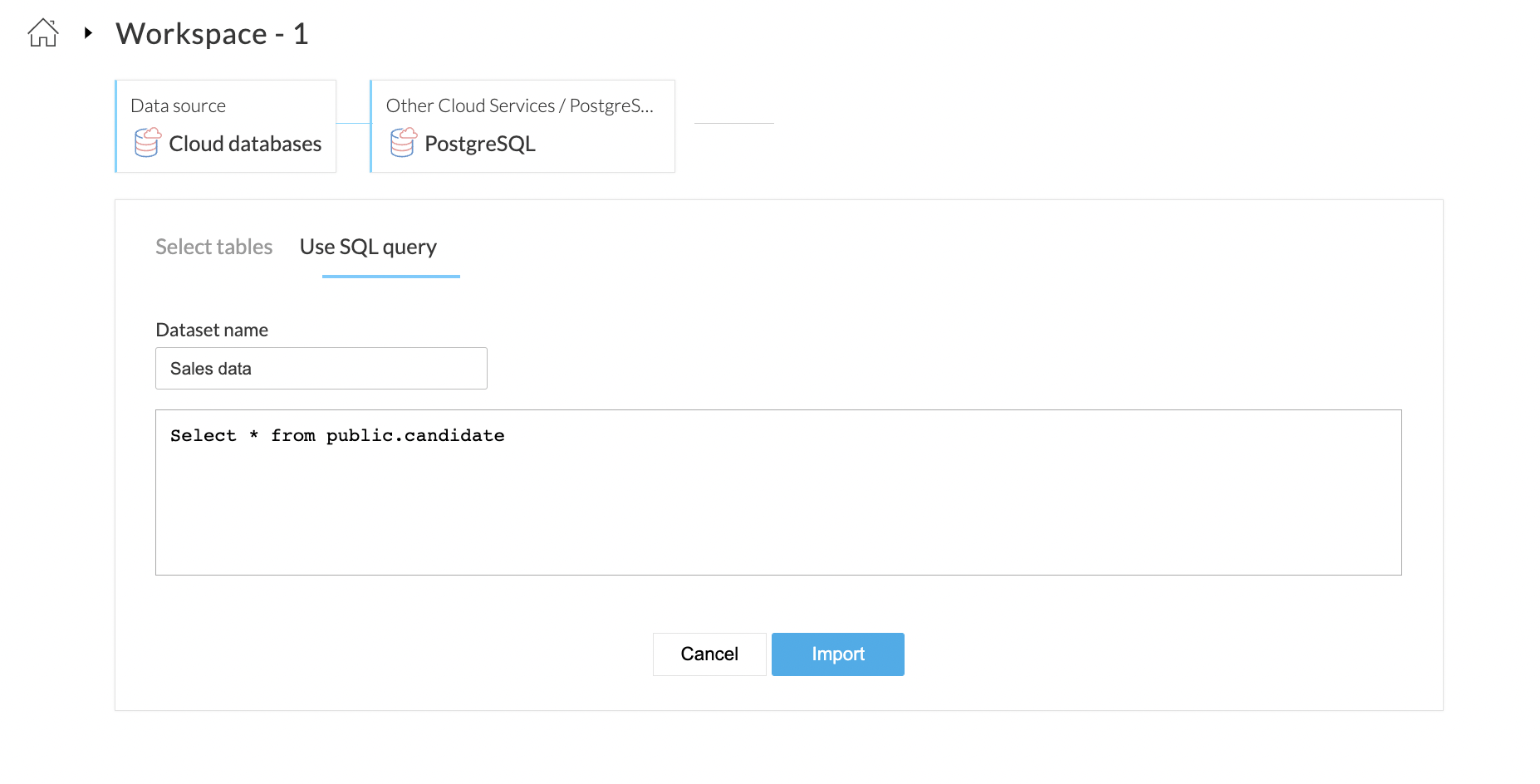Select the Other Cloud Services / PostgreSQL step
The image size is (1540, 784).
522,126
